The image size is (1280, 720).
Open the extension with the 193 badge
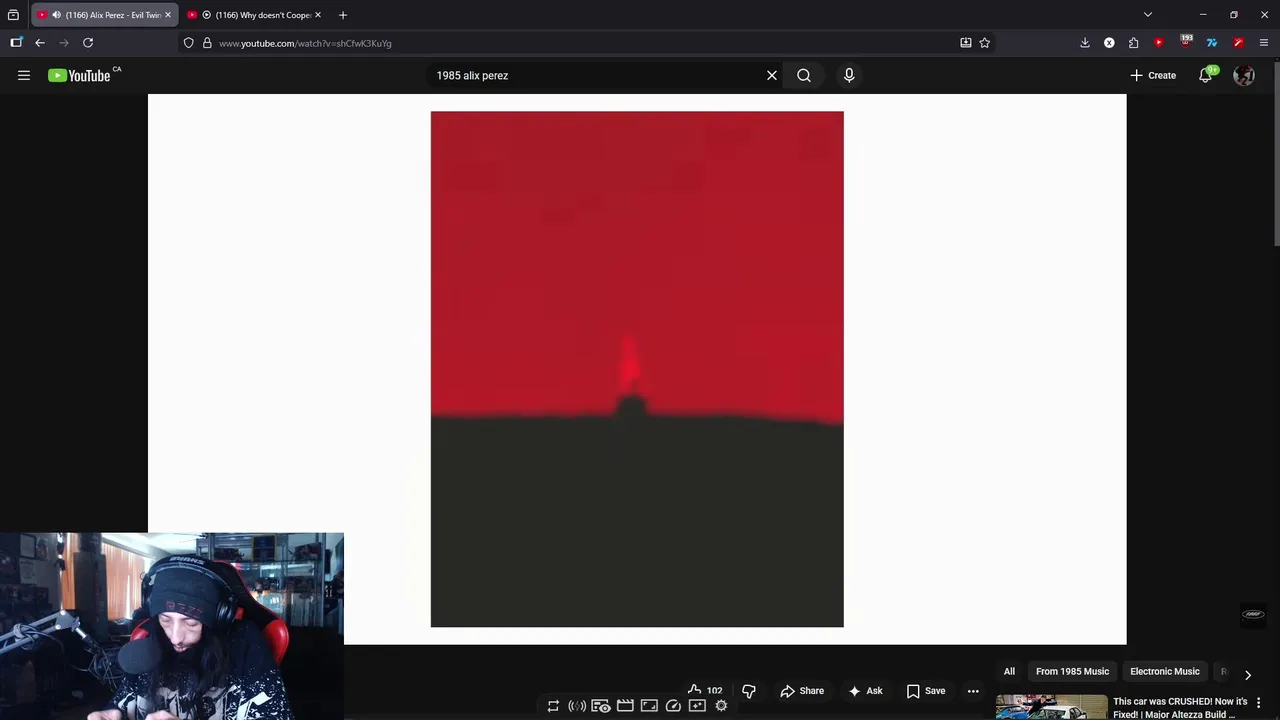(x=1186, y=42)
